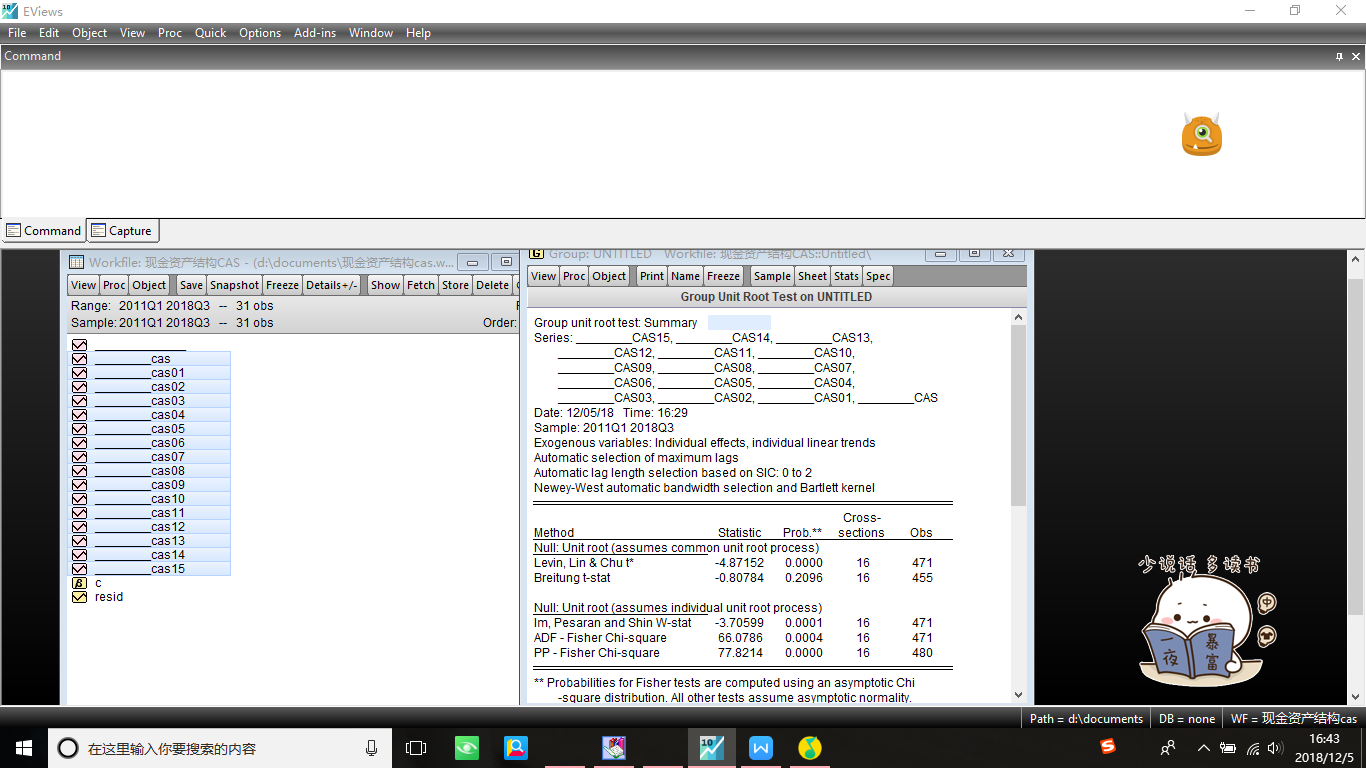Viewport: 1366px width, 768px height.
Task: Open the Help menu
Action: point(418,33)
